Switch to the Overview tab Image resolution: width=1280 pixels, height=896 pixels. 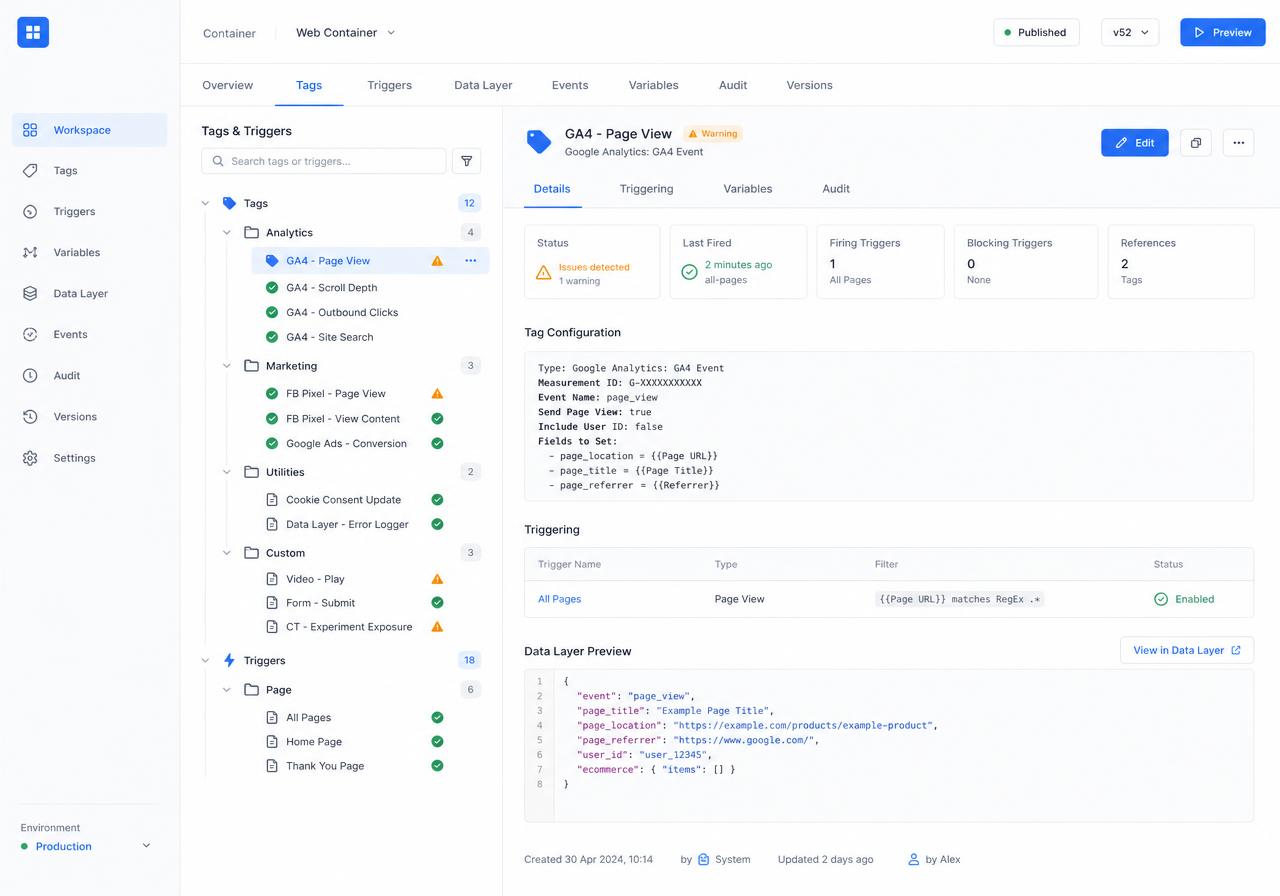tap(228, 85)
